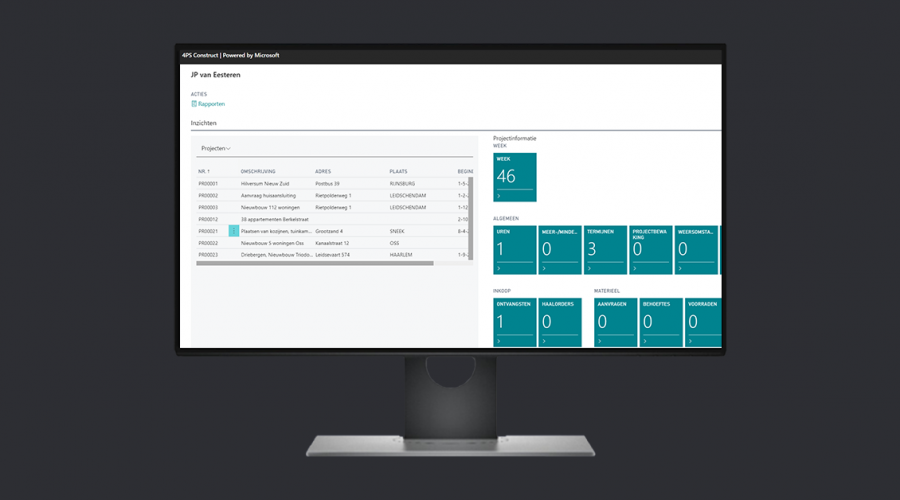Screen dimensions: 900x500
Task: Click the chevron on the ONTVANGSTEN tile
Action: [x=499, y=341]
